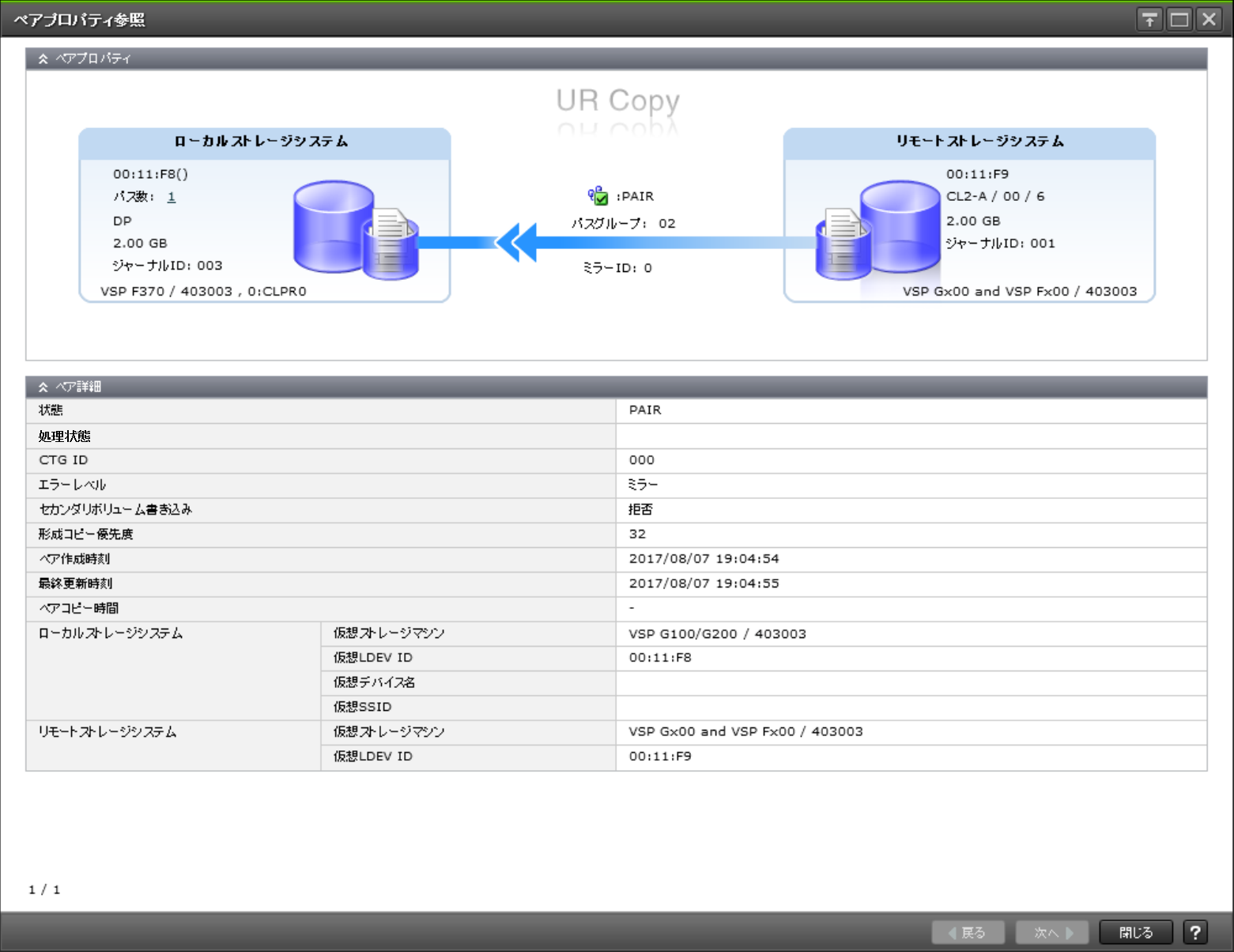
Task: Collapse the ペアプロパティ section
Action: click(x=43, y=59)
